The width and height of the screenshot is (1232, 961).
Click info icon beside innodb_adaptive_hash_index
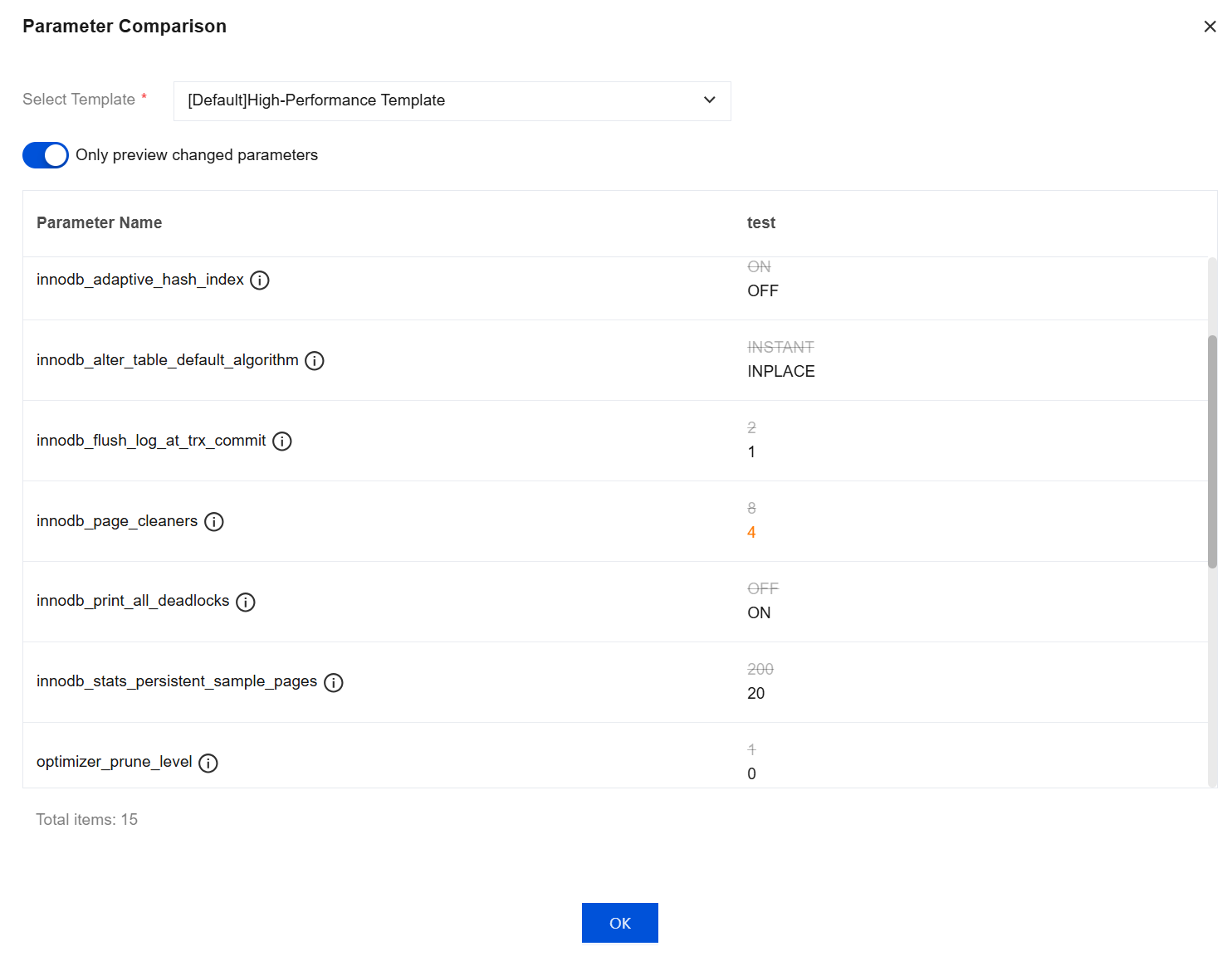click(x=260, y=280)
